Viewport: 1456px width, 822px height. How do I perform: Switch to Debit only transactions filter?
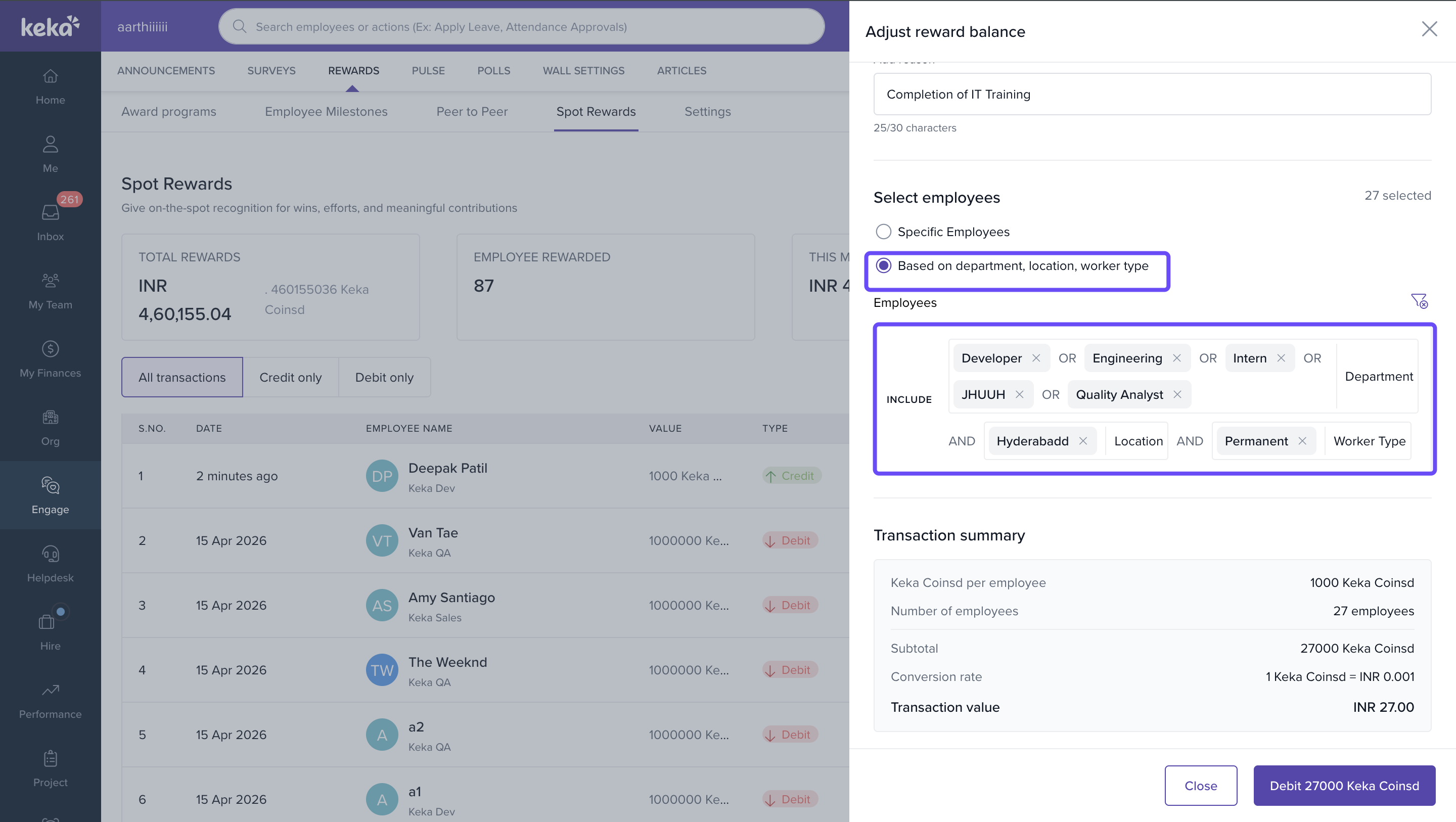[x=384, y=377]
